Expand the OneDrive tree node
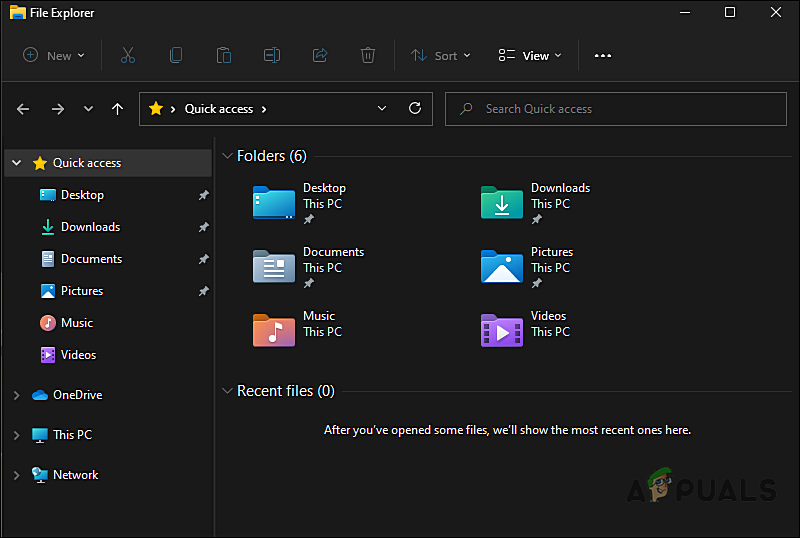Viewport: 800px width, 538px height. tap(17, 395)
